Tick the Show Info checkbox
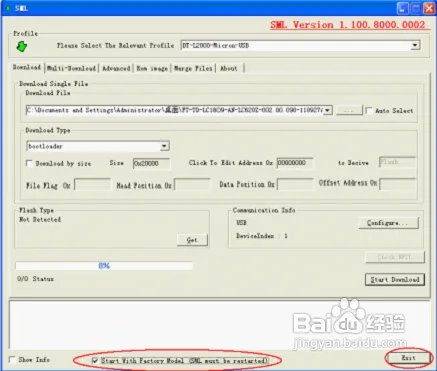 point(12,360)
